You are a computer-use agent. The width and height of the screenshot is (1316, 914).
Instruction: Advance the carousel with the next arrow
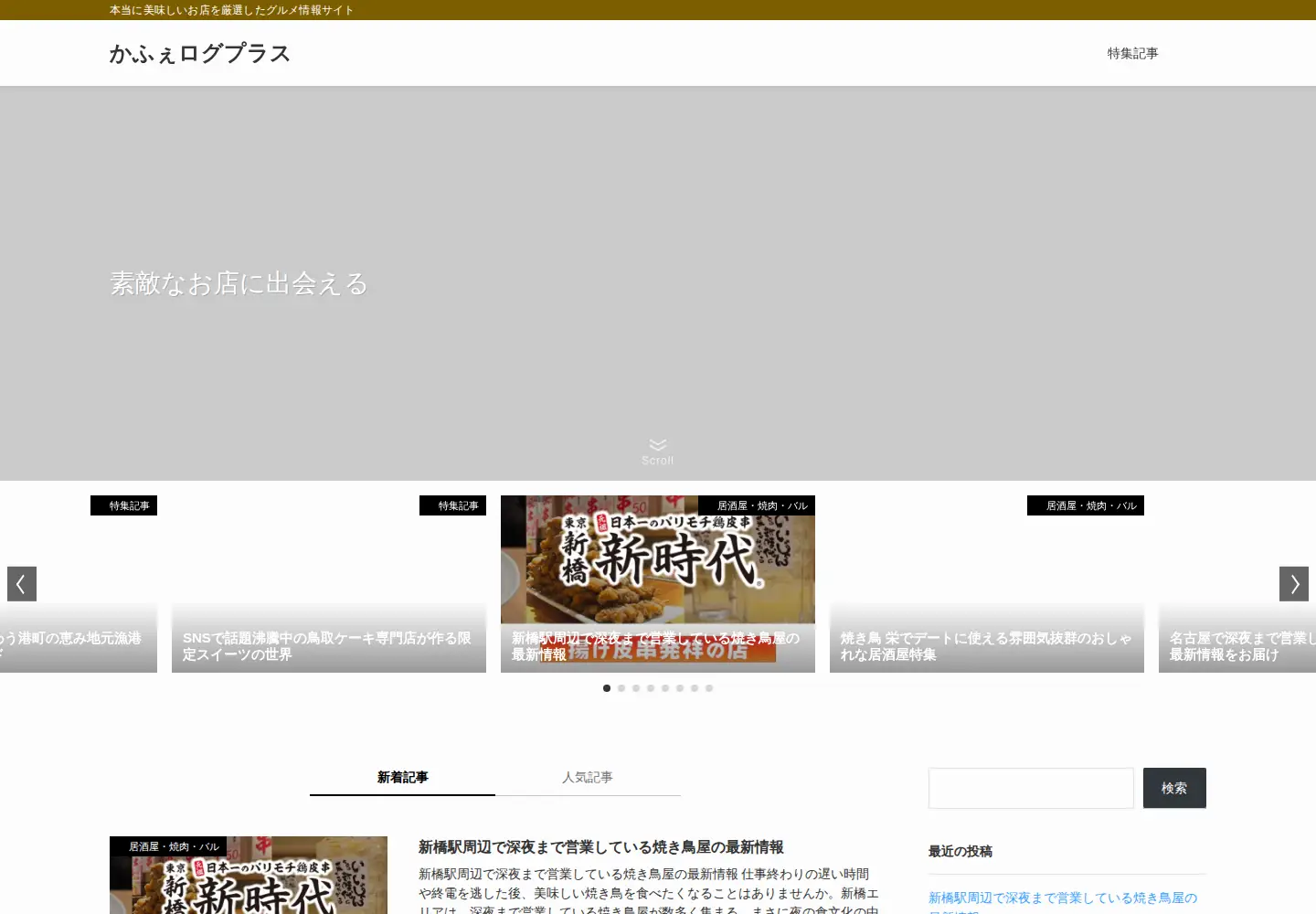1294,584
